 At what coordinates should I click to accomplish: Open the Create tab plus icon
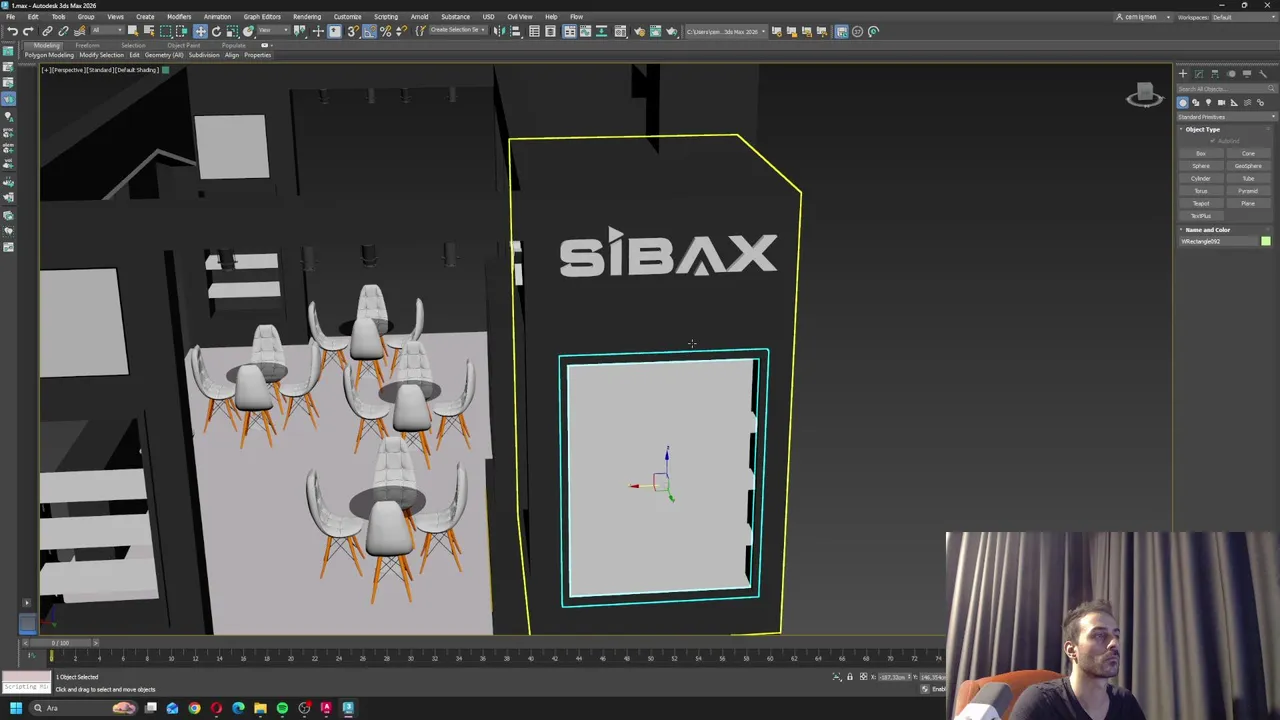(x=1183, y=74)
